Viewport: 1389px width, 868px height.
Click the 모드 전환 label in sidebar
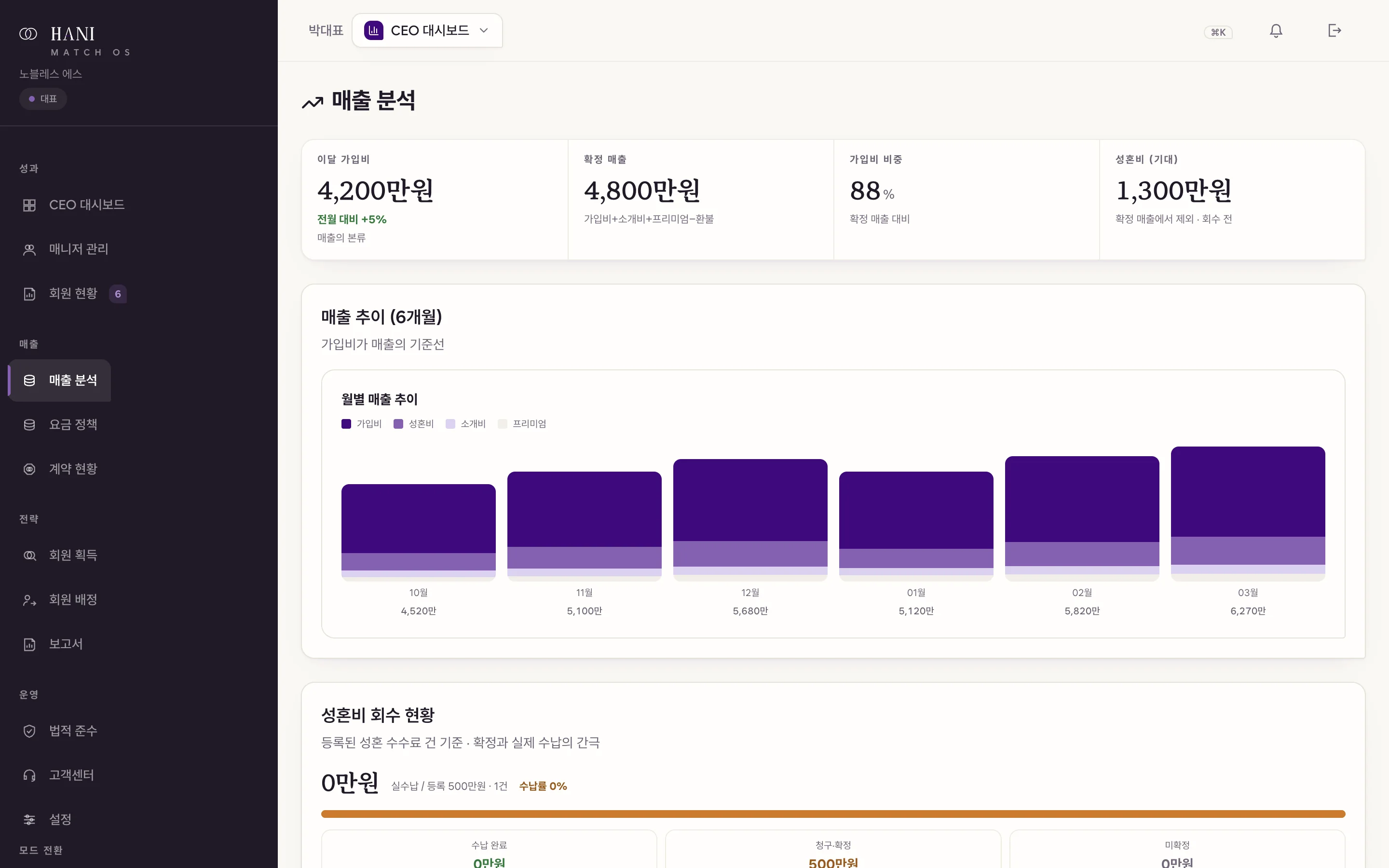click(x=41, y=850)
